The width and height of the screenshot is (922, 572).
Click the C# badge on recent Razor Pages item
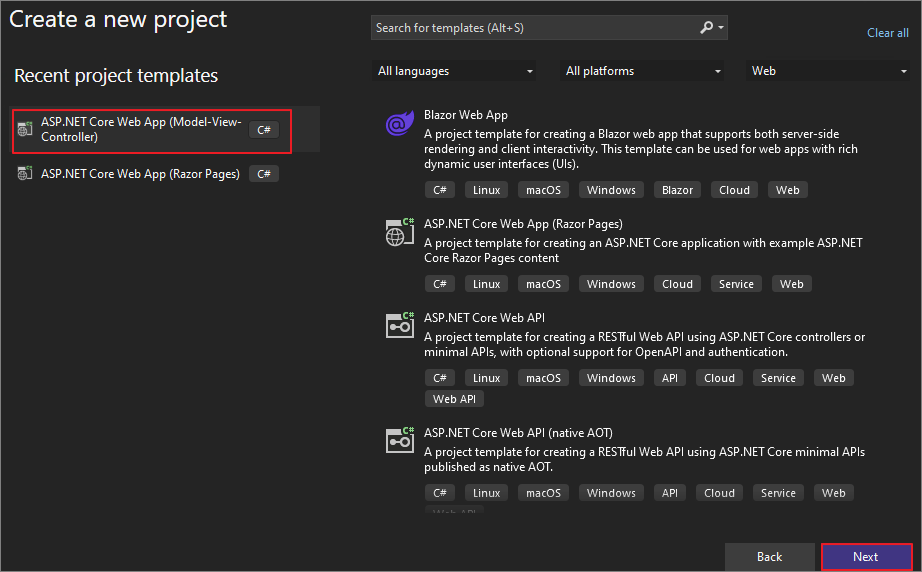[263, 174]
